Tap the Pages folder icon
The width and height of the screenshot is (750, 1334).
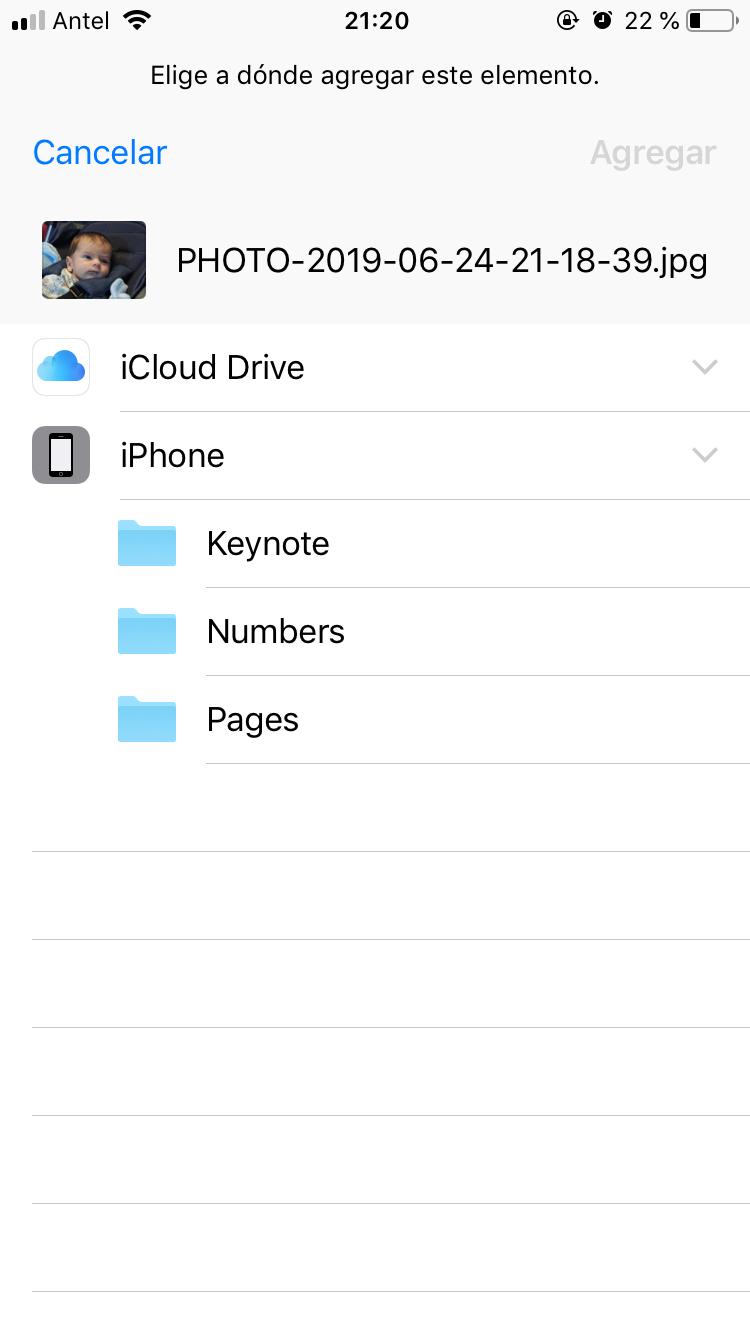pos(147,719)
